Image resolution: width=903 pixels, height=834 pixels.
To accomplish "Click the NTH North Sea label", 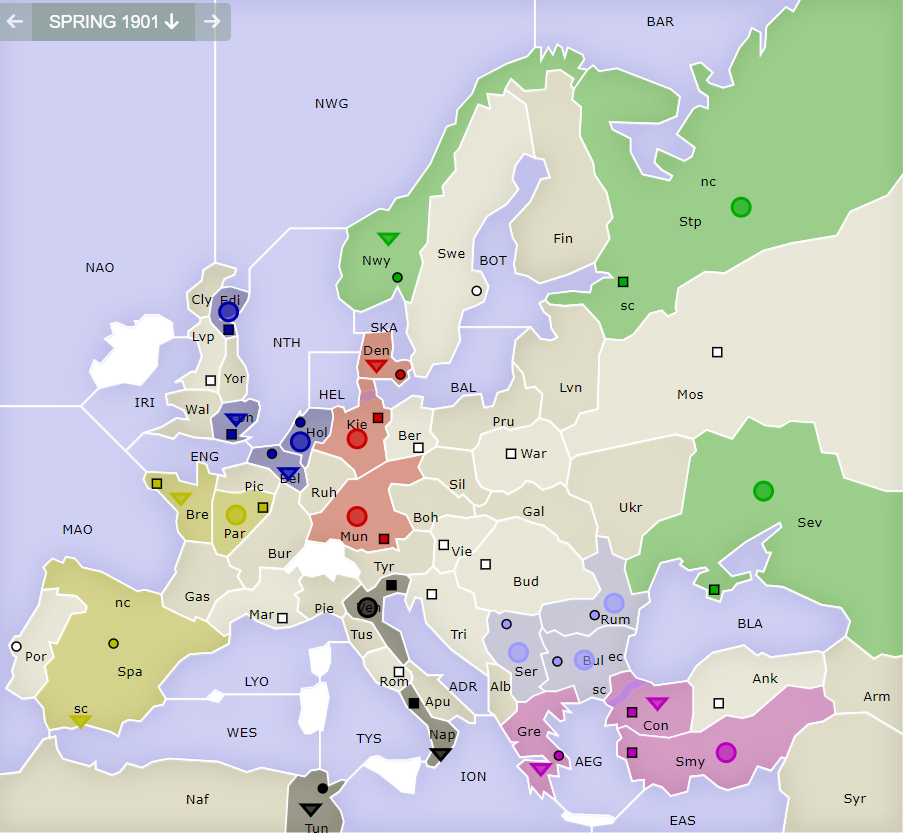I will (287, 343).
